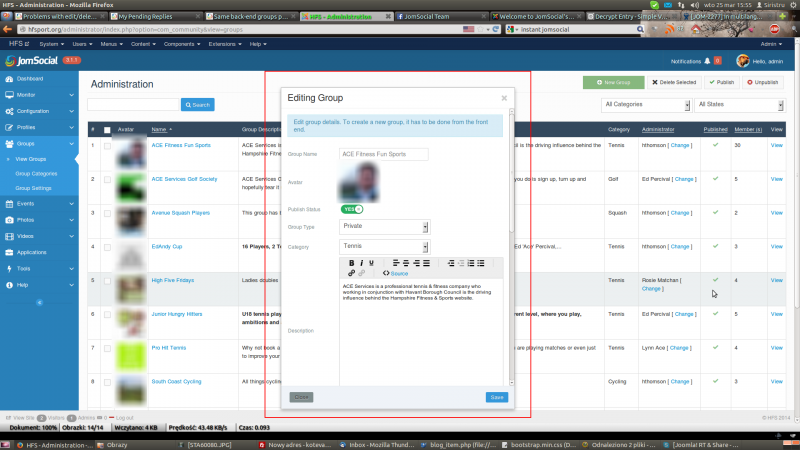Open Source view in the editor
The width and height of the screenshot is (800, 450).
coord(395,273)
